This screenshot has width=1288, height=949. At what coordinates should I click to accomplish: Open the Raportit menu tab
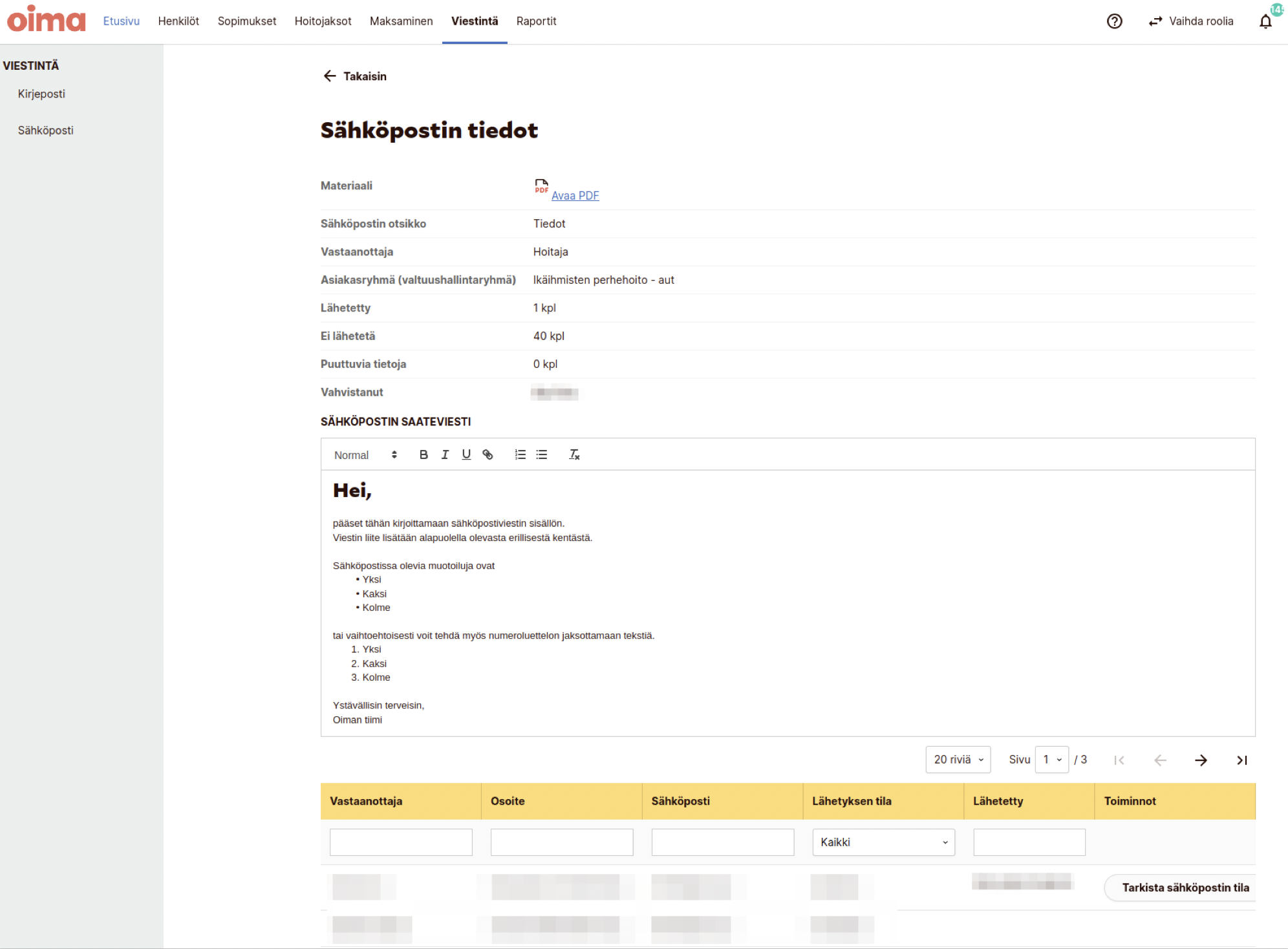point(536,21)
